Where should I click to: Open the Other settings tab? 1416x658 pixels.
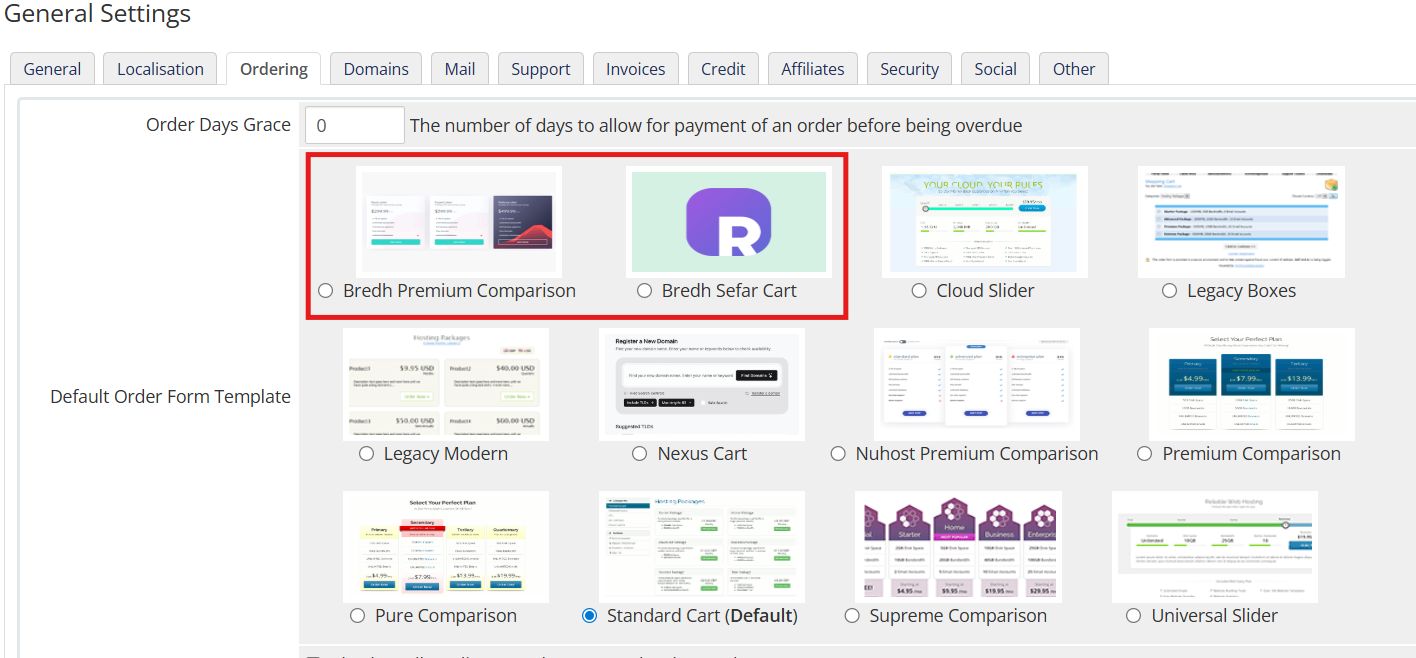(x=1074, y=69)
